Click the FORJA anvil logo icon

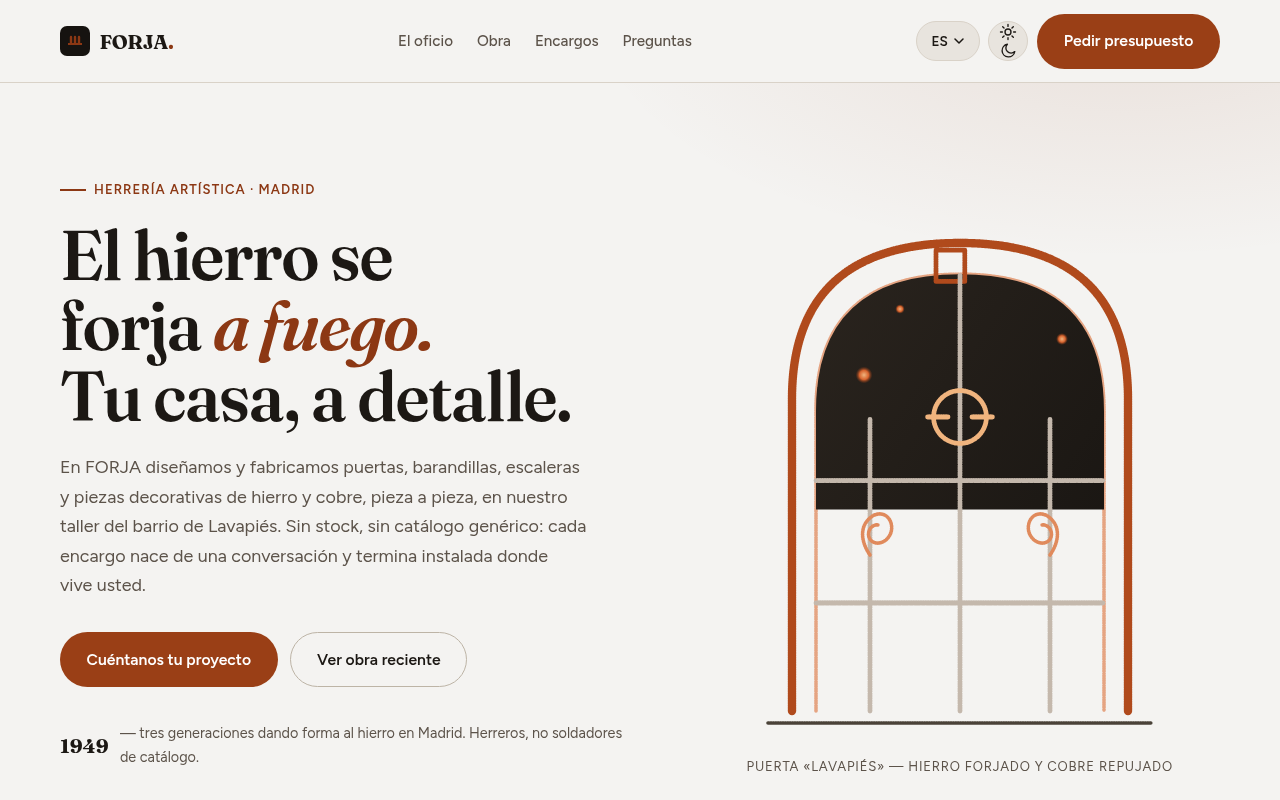75,41
